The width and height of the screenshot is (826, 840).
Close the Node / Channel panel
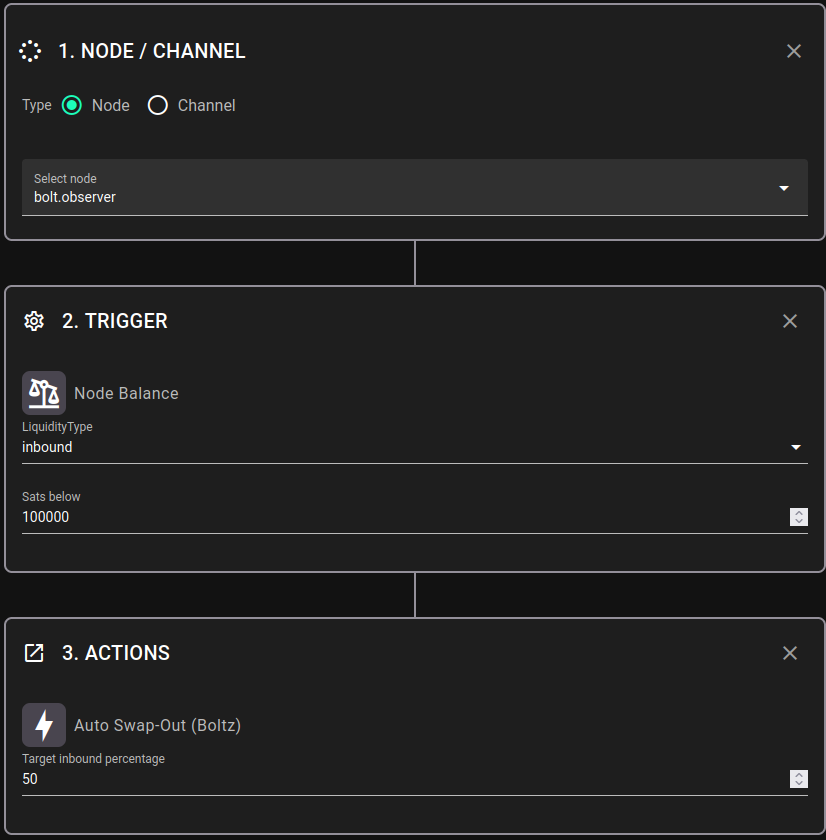(794, 51)
